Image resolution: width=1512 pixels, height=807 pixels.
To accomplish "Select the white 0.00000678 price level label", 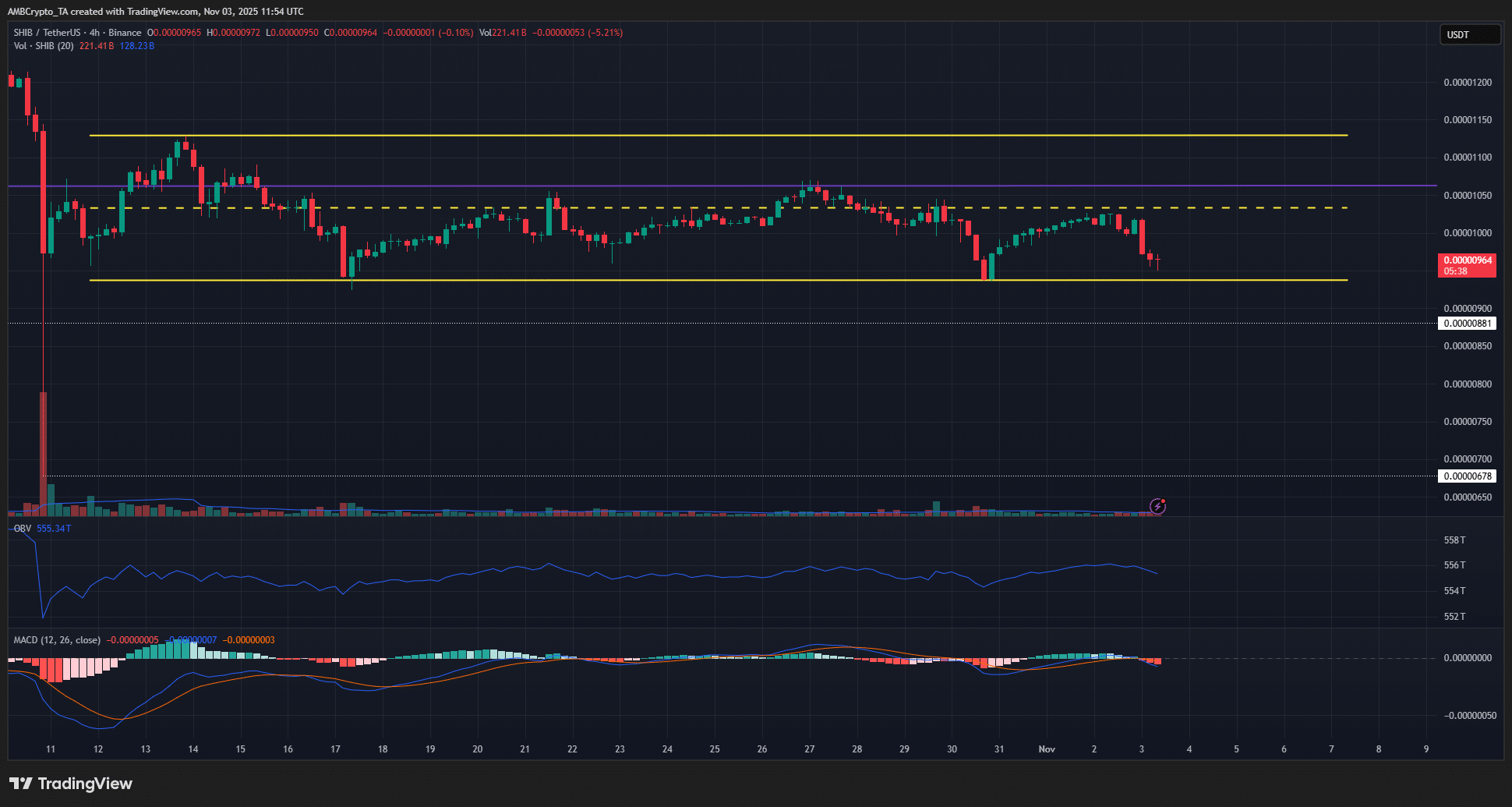I will tap(1466, 476).
